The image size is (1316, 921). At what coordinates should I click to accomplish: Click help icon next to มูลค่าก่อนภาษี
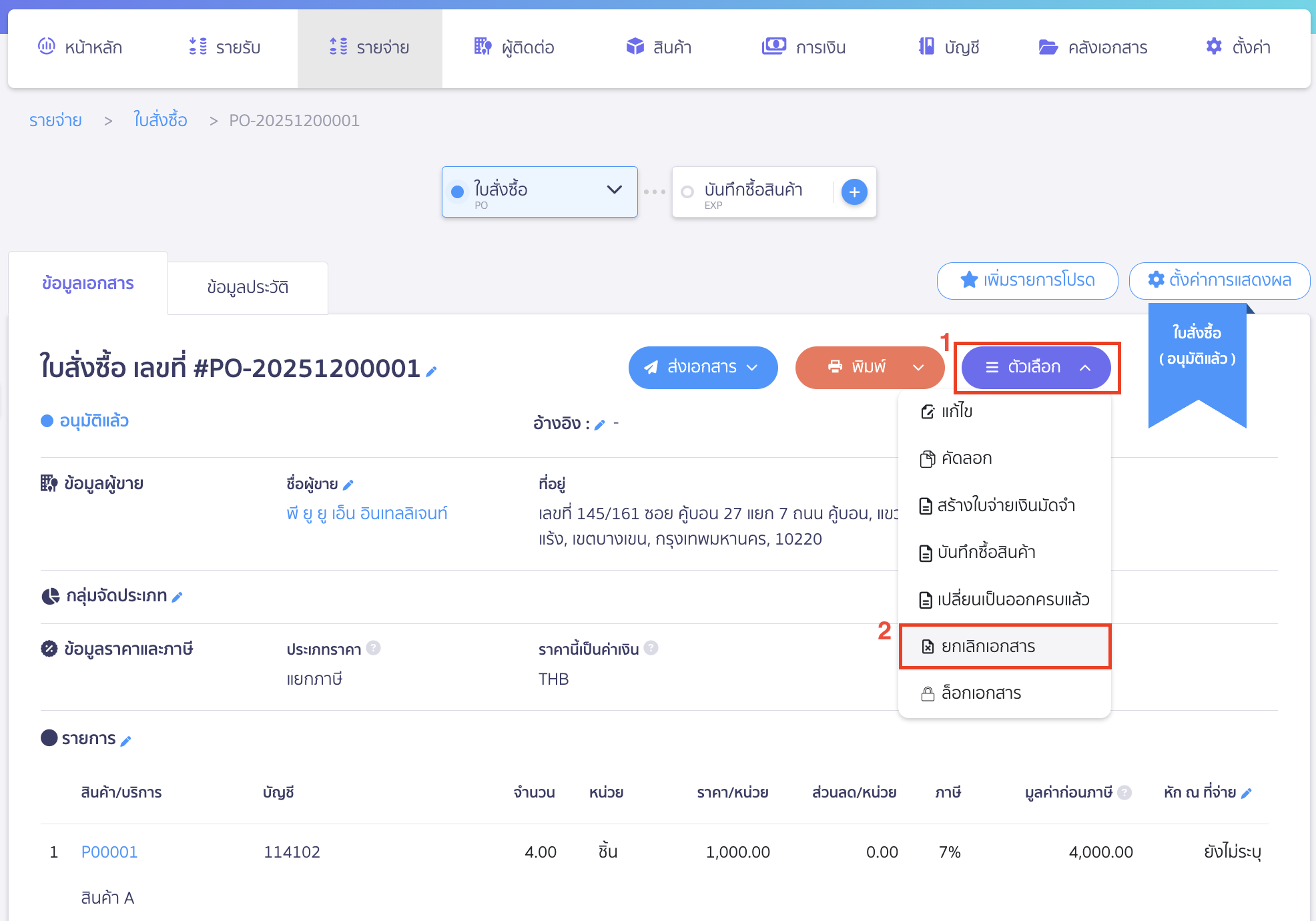[1124, 792]
